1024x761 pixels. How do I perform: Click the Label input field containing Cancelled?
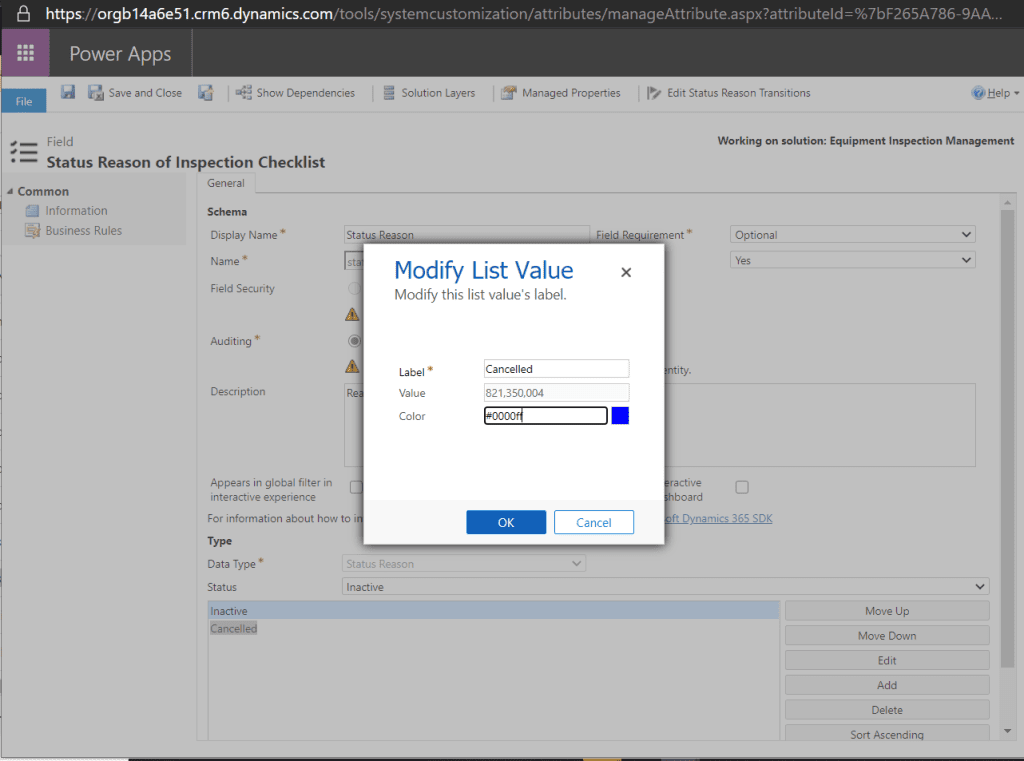[556, 369]
